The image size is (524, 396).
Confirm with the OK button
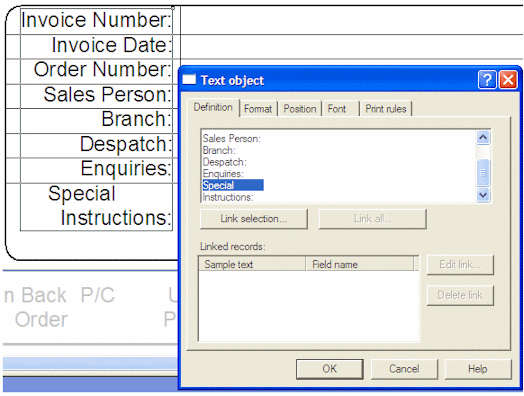point(330,369)
